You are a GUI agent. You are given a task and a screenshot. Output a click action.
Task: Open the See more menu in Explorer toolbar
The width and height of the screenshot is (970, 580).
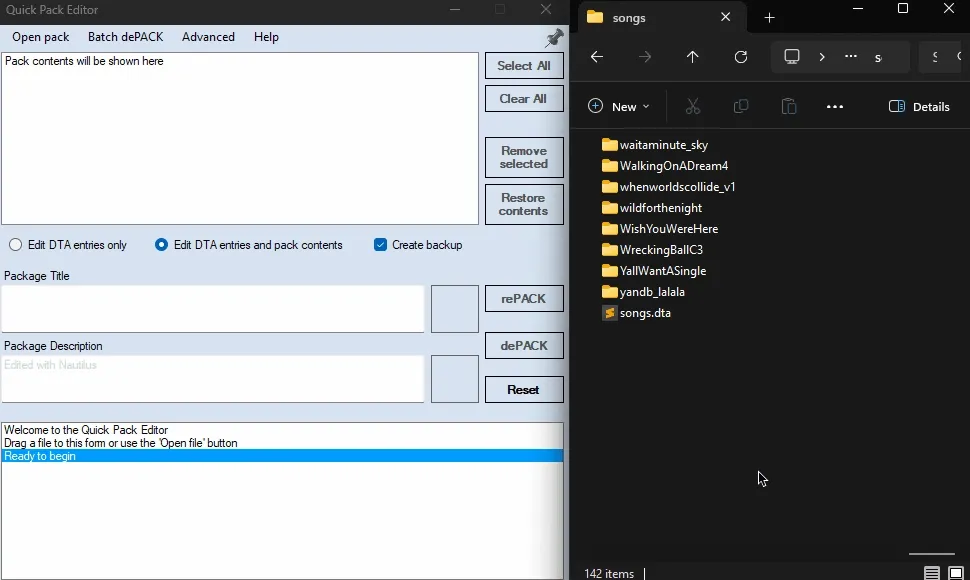click(835, 106)
